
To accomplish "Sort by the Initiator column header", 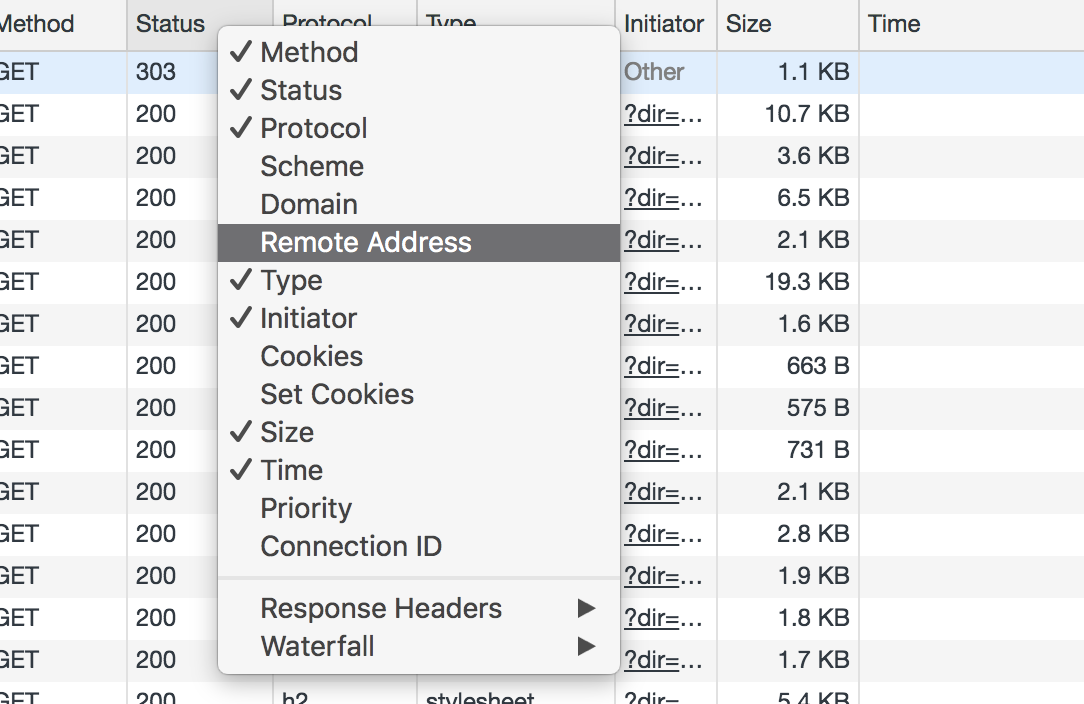I will [x=666, y=24].
